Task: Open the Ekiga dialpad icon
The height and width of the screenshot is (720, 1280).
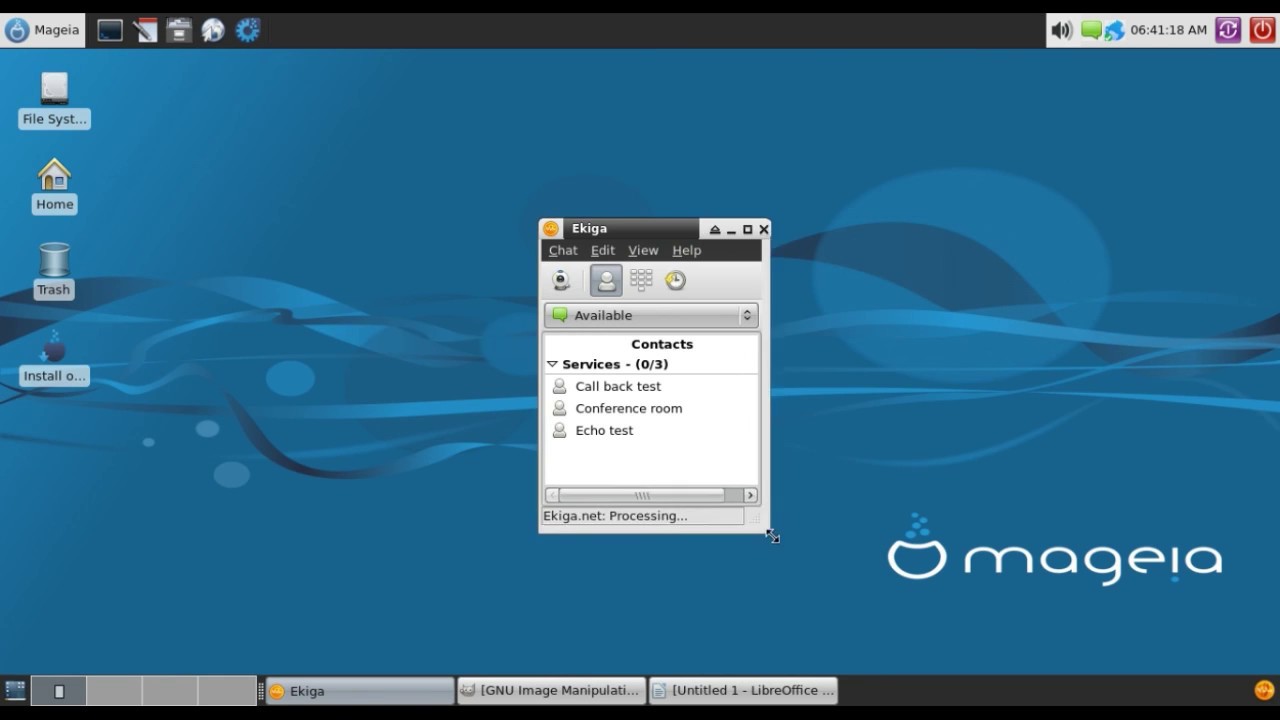Action: pos(641,280)
